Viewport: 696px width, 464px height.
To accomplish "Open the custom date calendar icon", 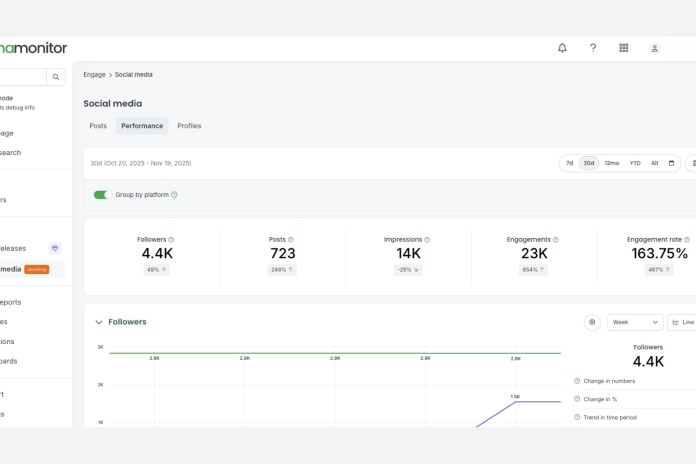I will pos(671,163).
